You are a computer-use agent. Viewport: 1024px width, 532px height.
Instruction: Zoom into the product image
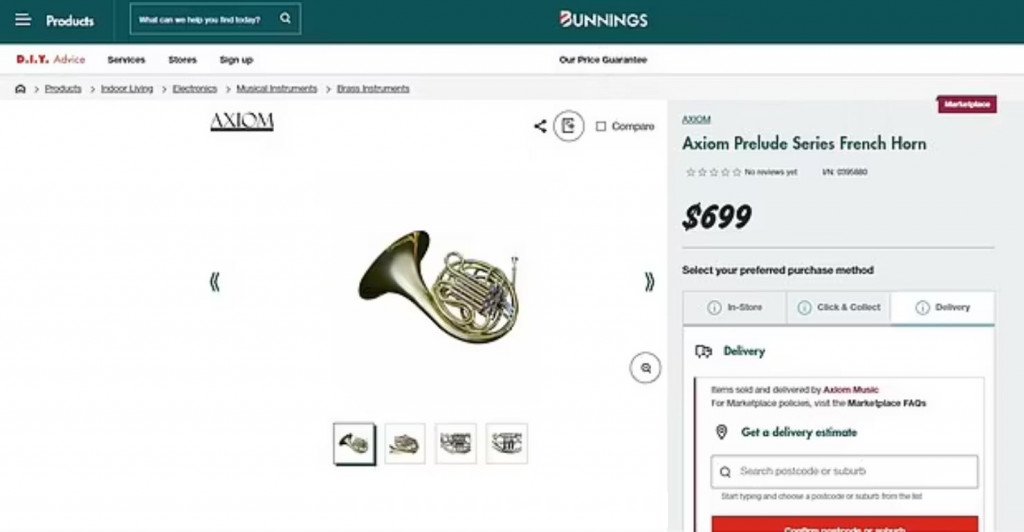(x=645, y=368)
